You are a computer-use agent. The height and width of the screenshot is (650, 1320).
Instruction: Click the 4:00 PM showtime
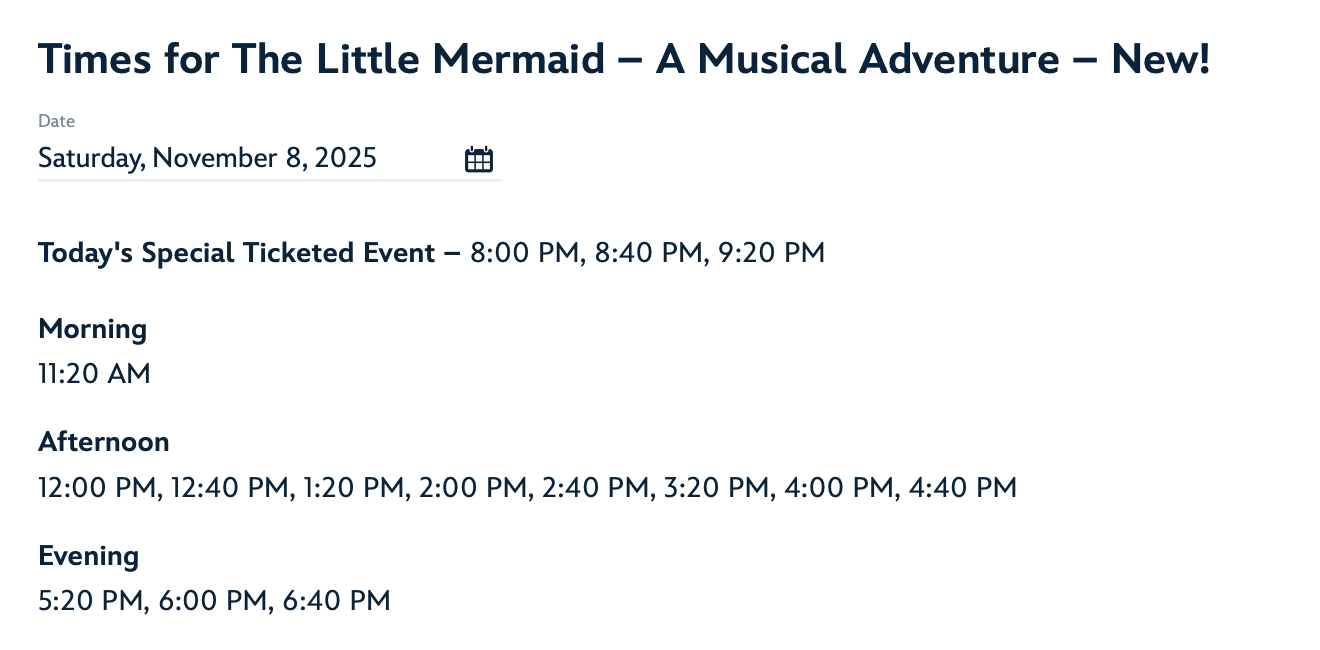tap(839, 488)
